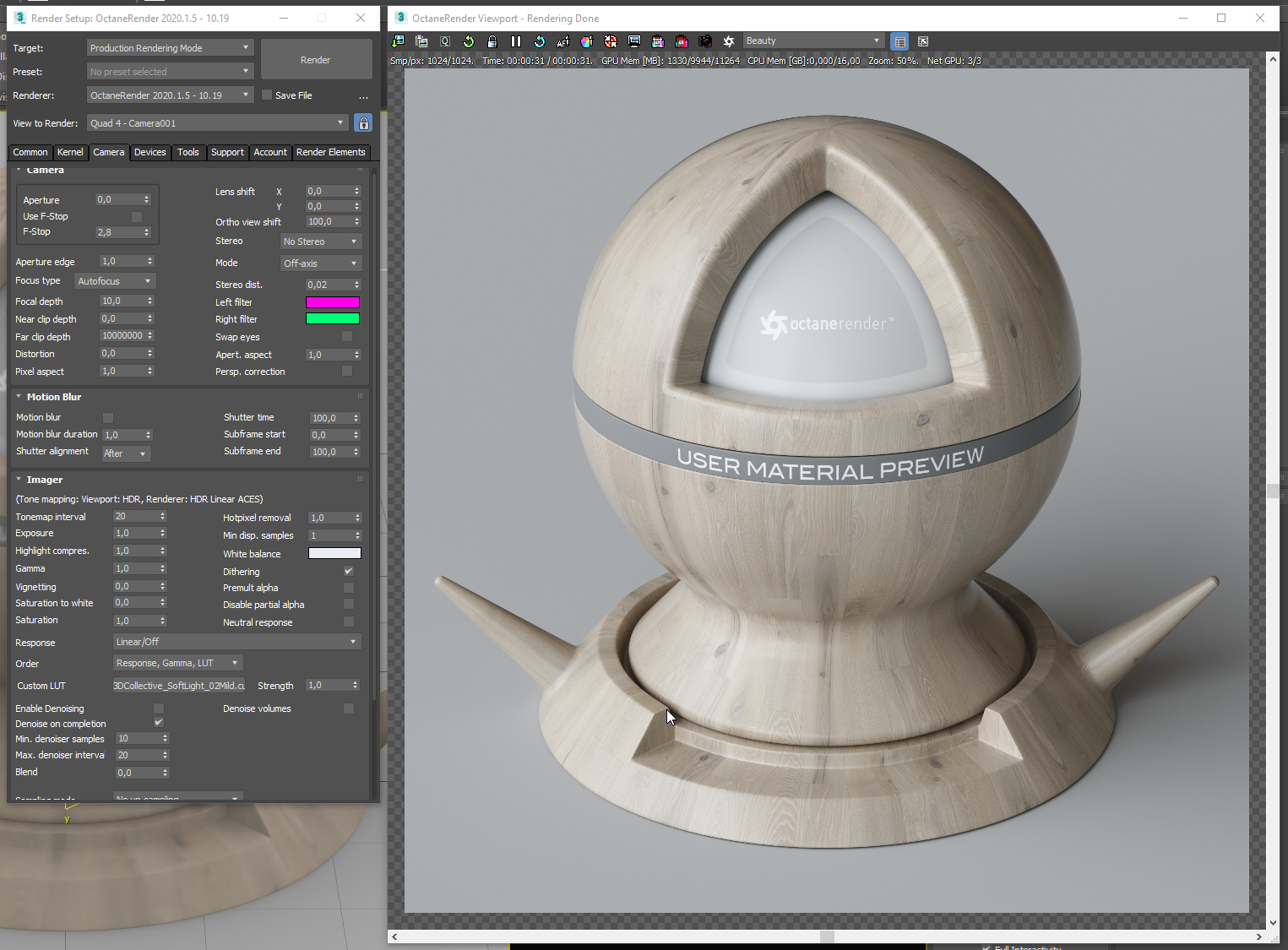Enable the Premult alpha checkbox
1288x950 pixels.
[x=348, y=588]
